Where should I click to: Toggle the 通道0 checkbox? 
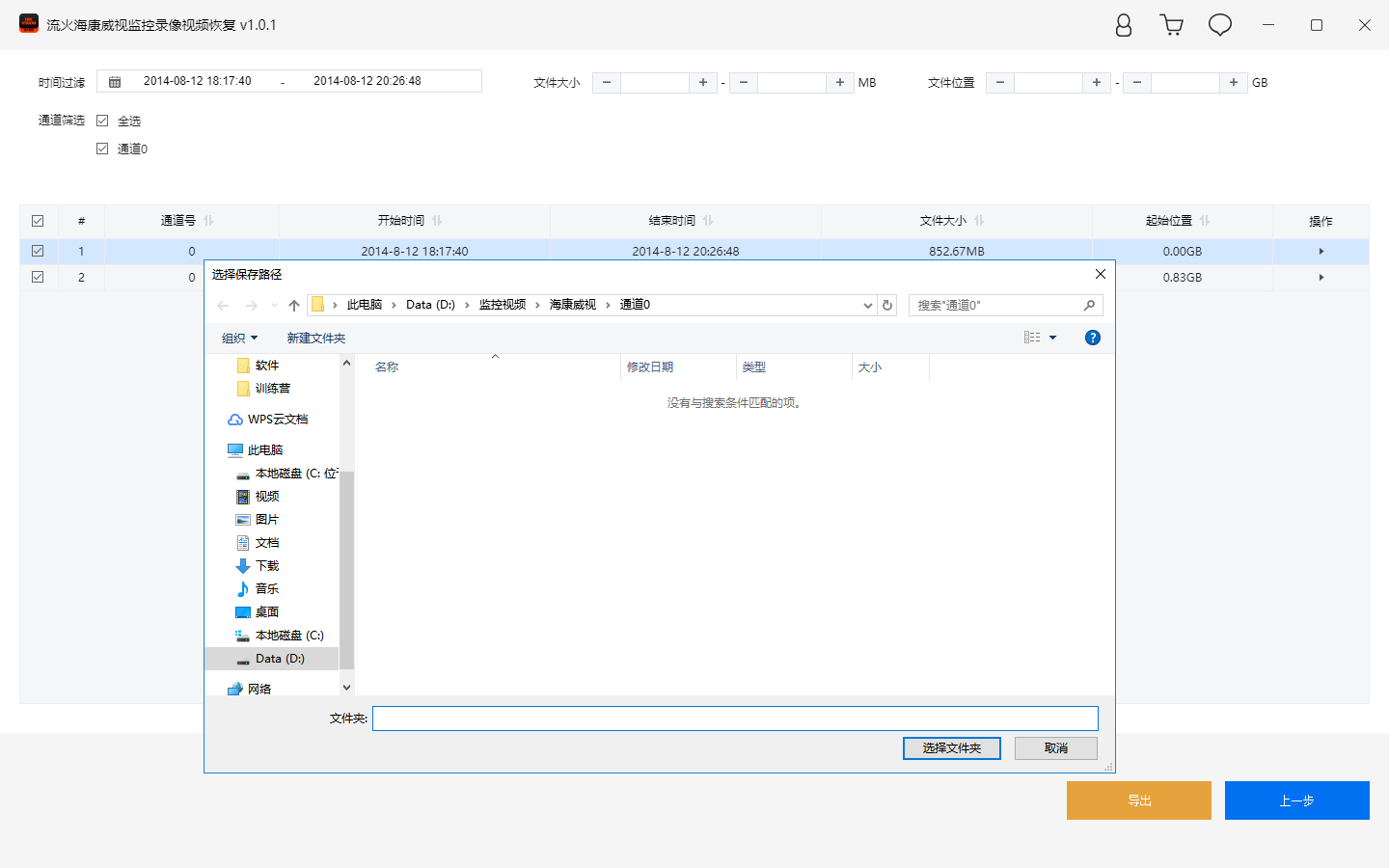pos(102,149)
